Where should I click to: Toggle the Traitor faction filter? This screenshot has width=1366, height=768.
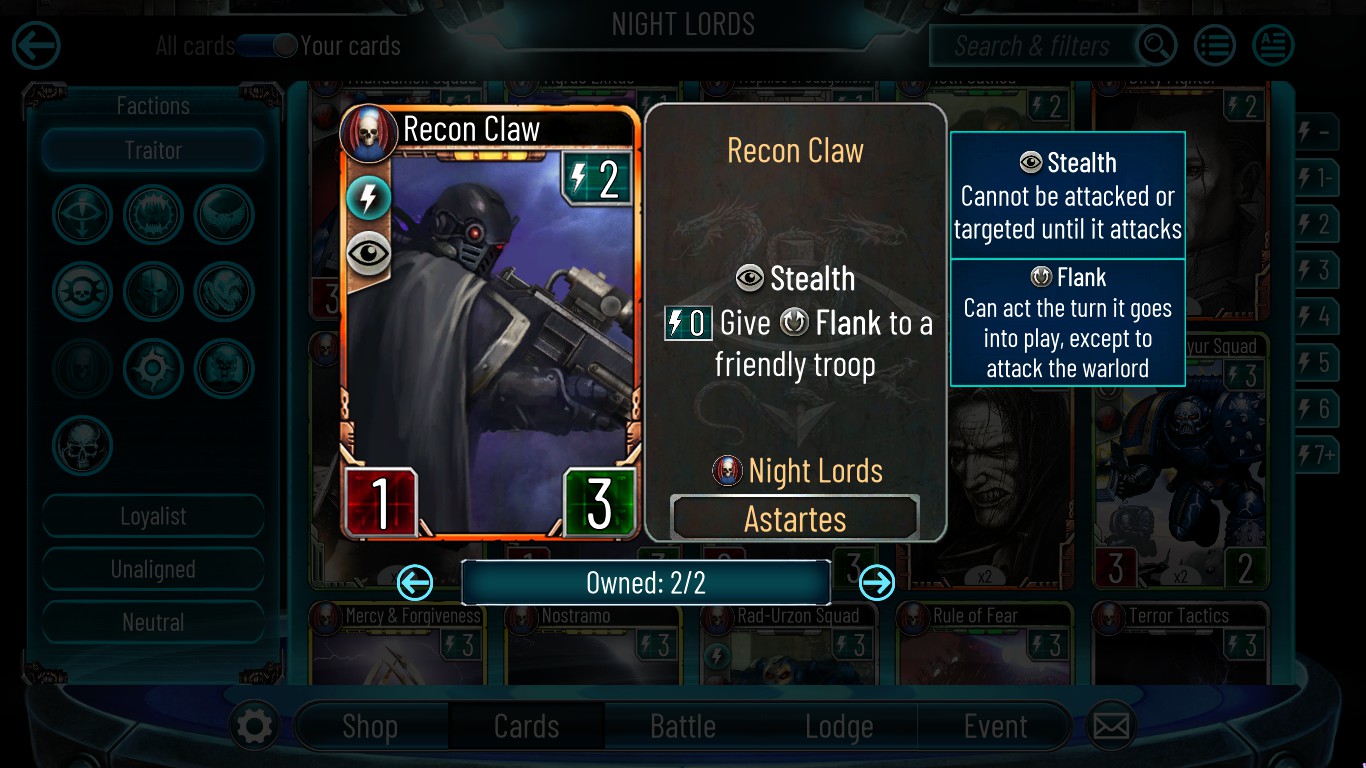click(153, 151)
